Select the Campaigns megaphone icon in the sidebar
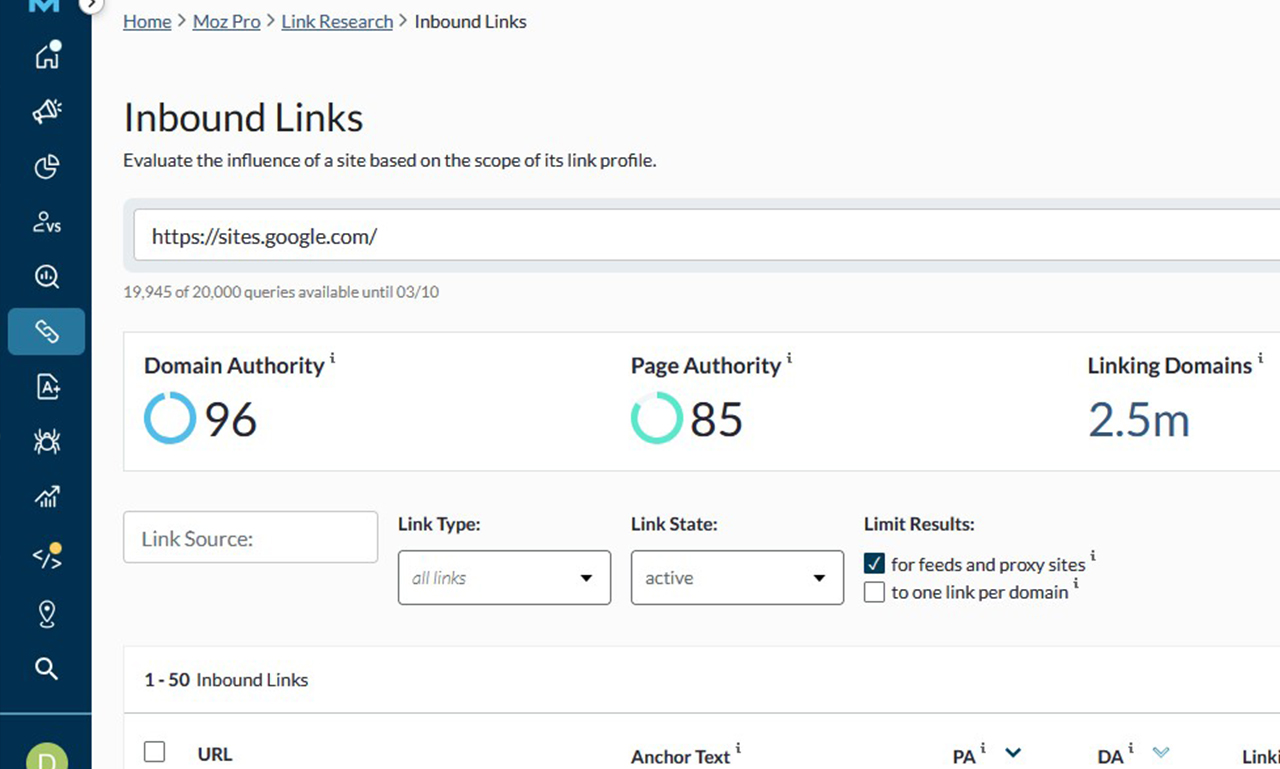The height and width of the screenshot is (769, 1280). [x=46, y=112]
